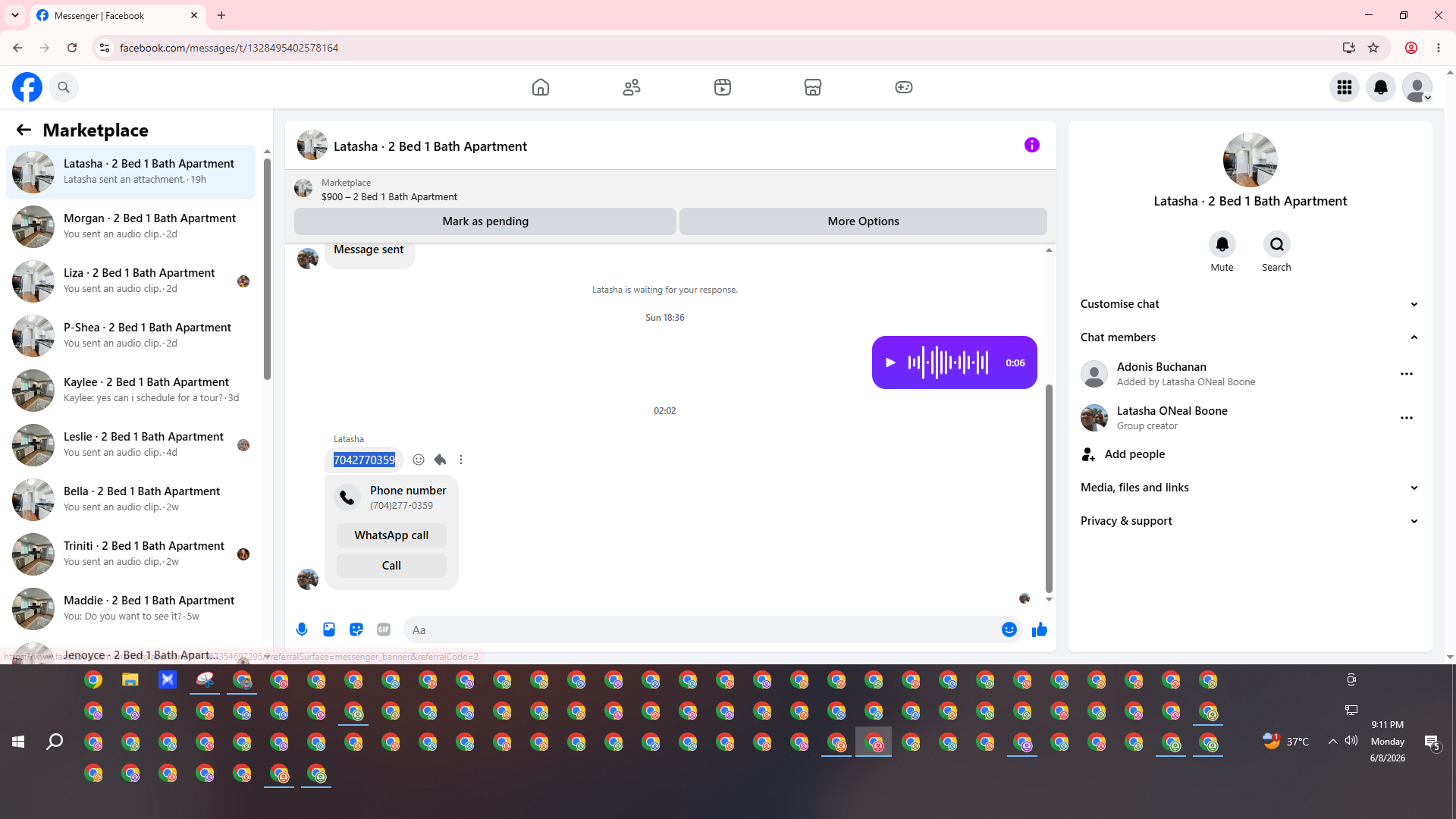
Task: Start a WhatsApp call to the phone number
Action: coord(391,535)
